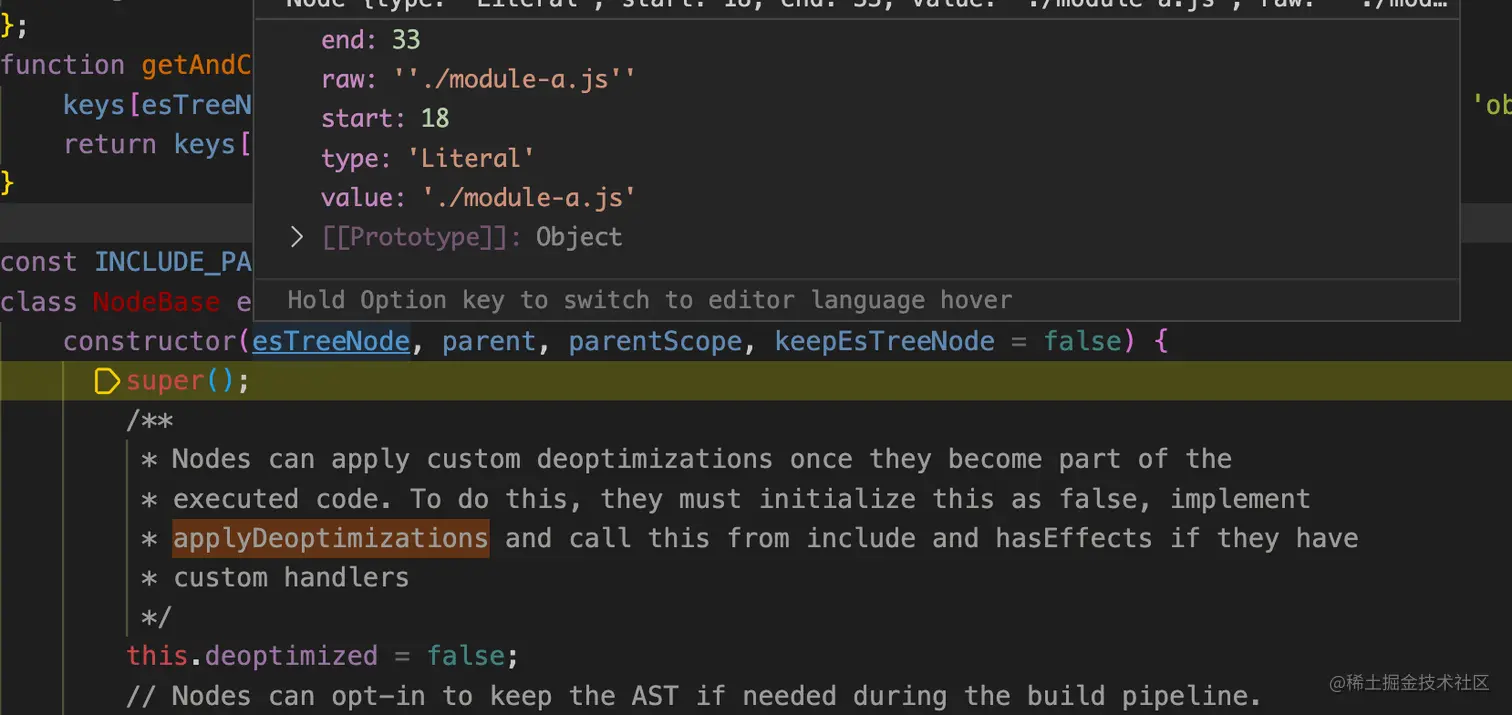Click this.deoptimized assignment line

pos(323,656)
